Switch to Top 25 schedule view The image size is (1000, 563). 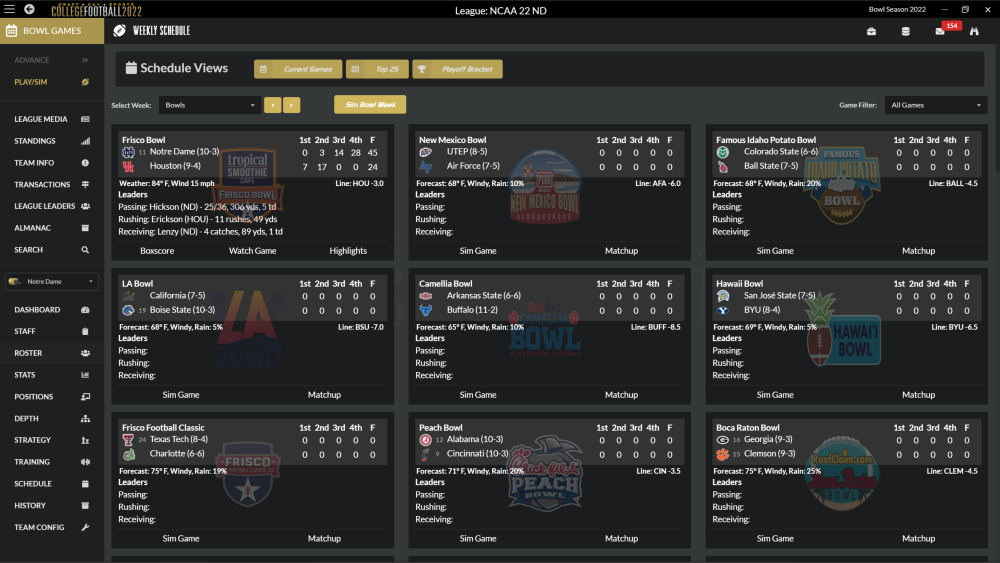(x=376, y=69)
